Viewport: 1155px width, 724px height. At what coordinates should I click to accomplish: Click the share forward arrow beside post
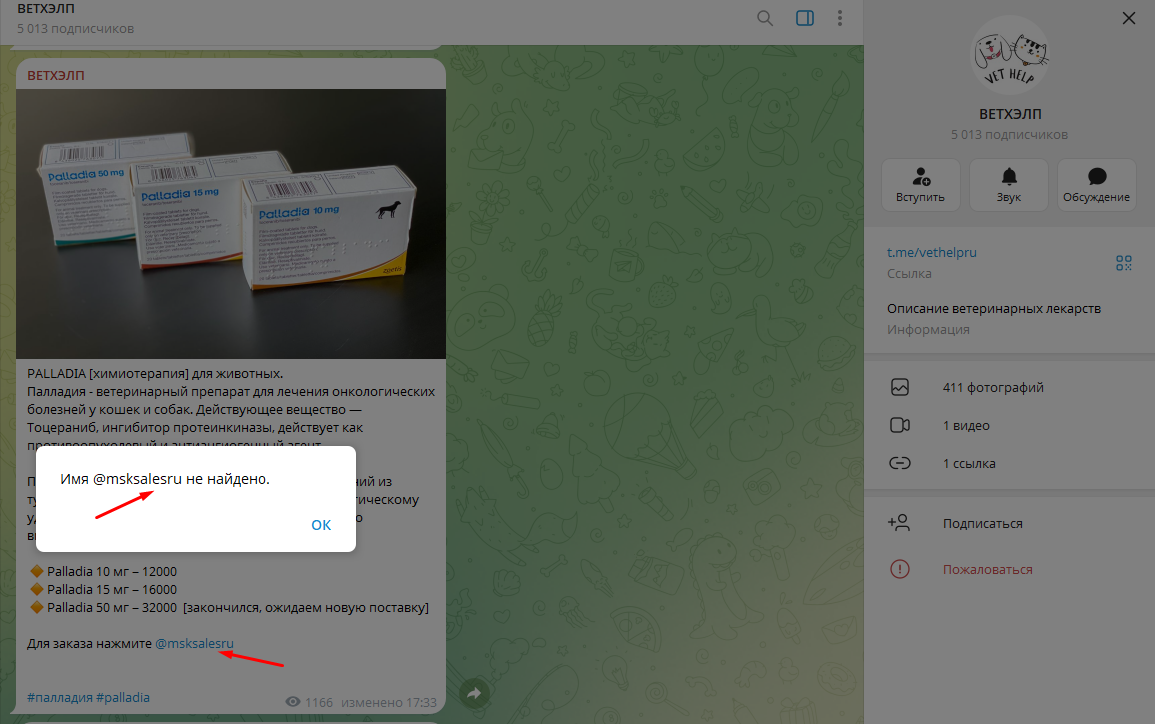[474, 693]
